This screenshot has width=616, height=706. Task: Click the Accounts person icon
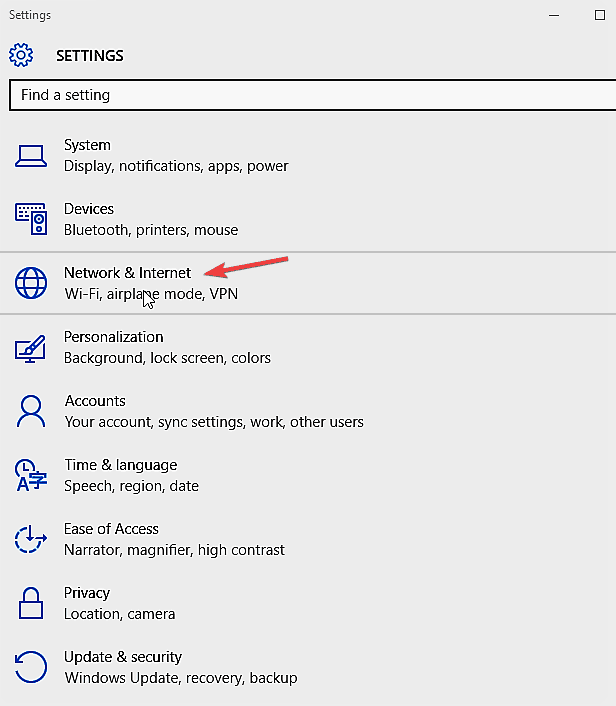point(31,411)
